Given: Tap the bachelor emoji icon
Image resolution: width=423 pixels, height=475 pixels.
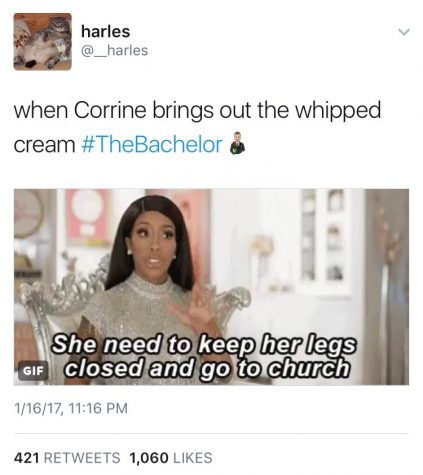Looking at the screenshot, I should pyautogui.click(x=237, y=143).
